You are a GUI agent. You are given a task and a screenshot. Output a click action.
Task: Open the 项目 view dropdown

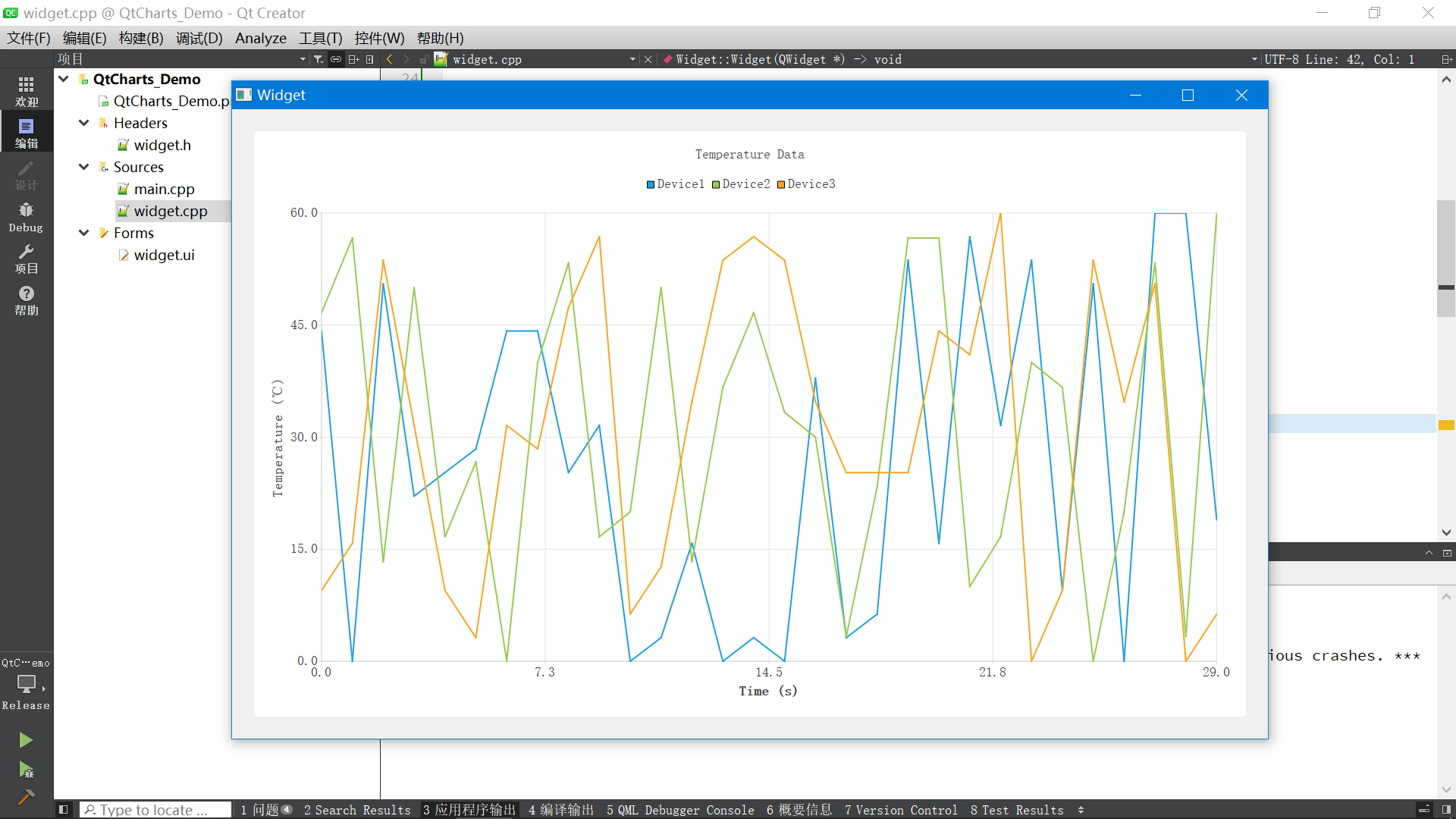(x=303, y=59)
